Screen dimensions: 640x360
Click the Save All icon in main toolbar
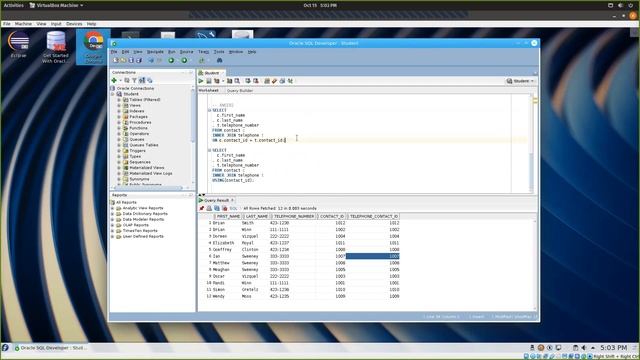tap(139, 60)
